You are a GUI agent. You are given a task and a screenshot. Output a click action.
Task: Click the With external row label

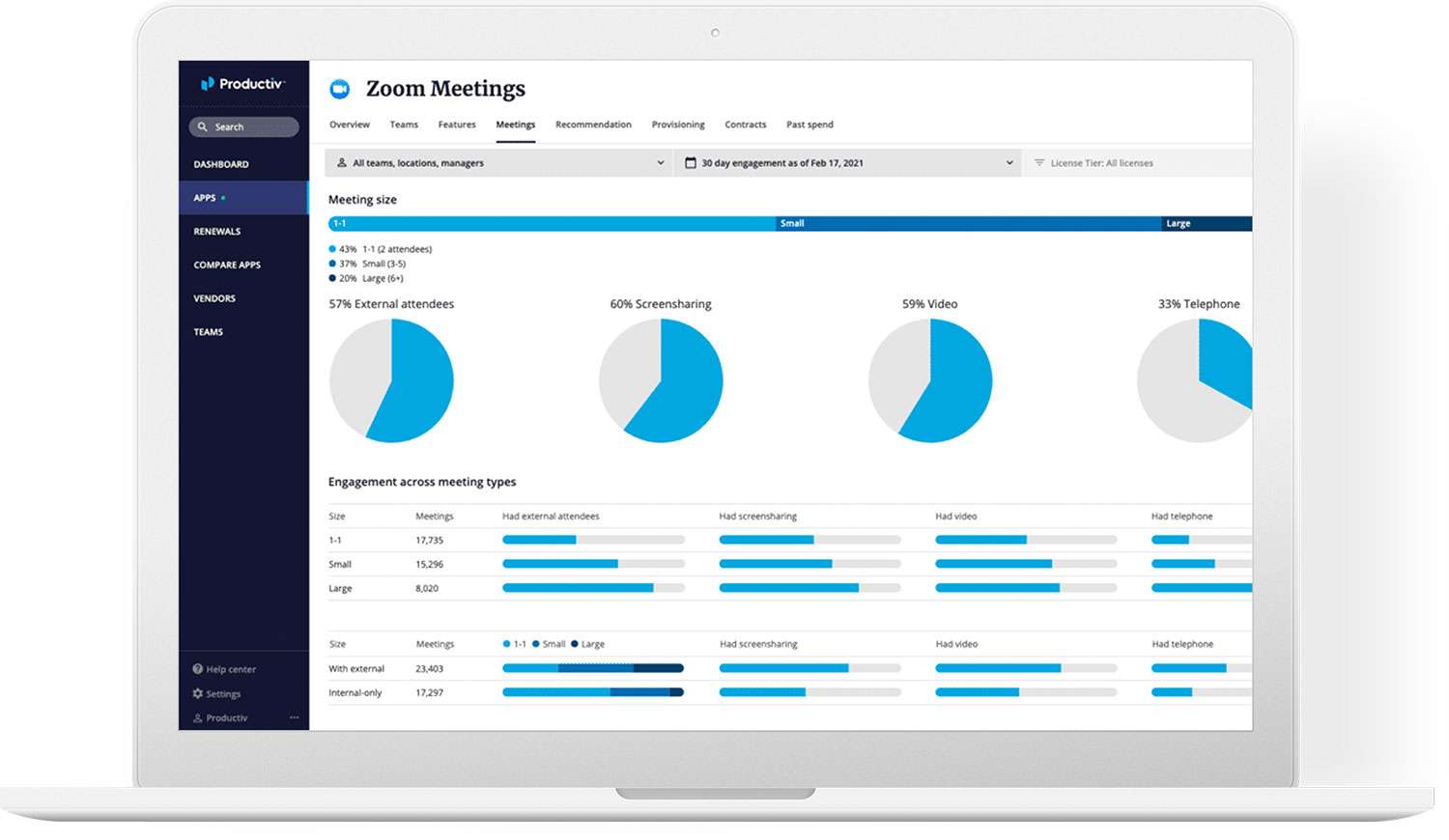click(356, 669)
